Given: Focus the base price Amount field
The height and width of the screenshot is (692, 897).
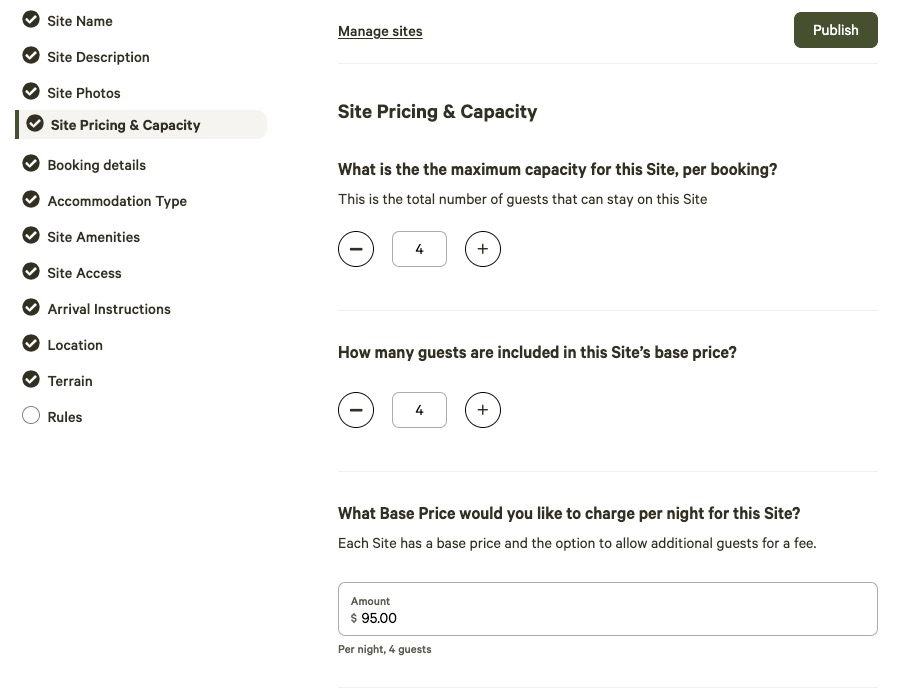Looking at the screenshot, I should (608, 609).
